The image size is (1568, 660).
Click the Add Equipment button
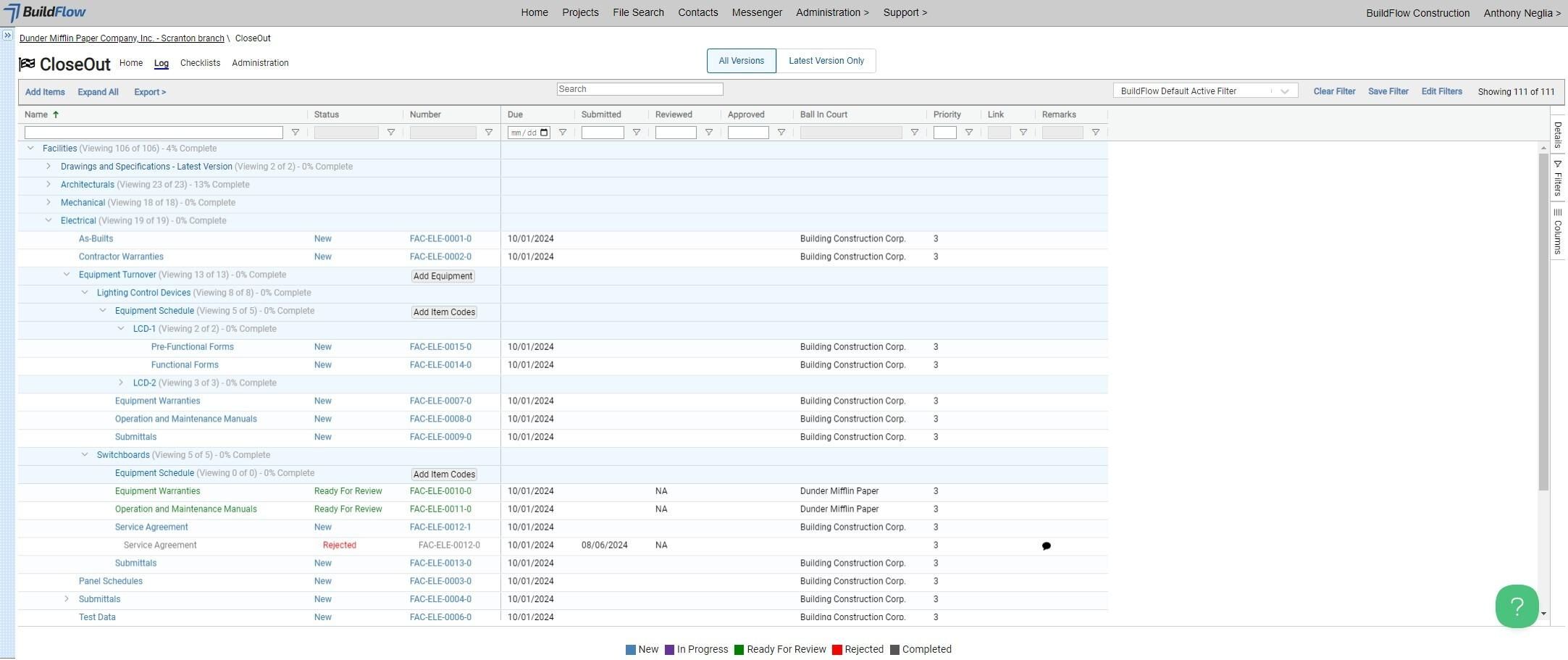(443, 276)
